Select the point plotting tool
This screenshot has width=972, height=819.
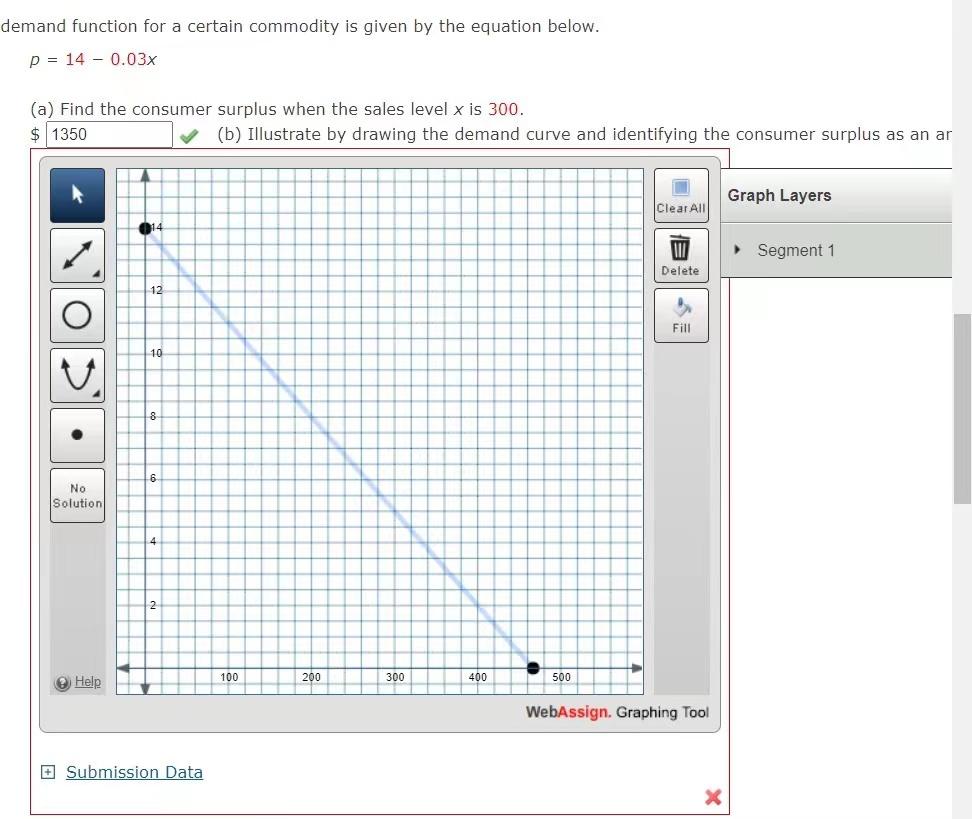click(x=77, y=435)
